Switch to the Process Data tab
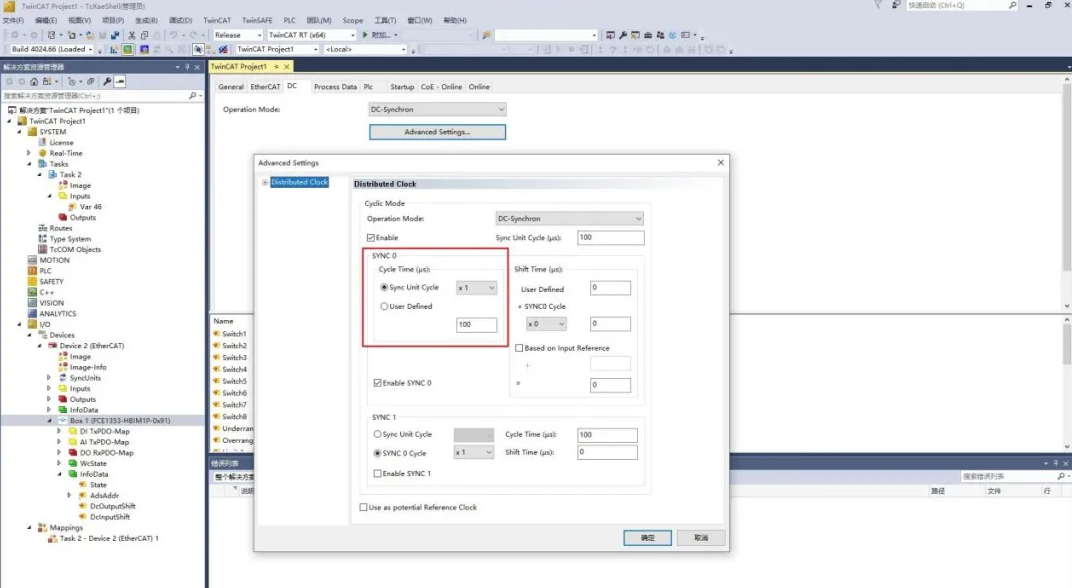Screen dimensions: 1072x588 (335, 87)
